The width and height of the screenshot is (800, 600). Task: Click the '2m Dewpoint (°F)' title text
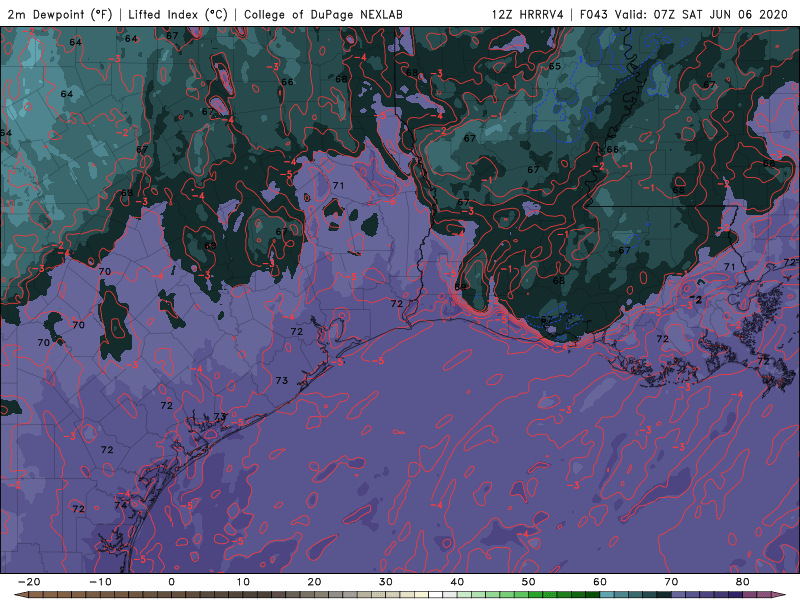pos(60,14)
